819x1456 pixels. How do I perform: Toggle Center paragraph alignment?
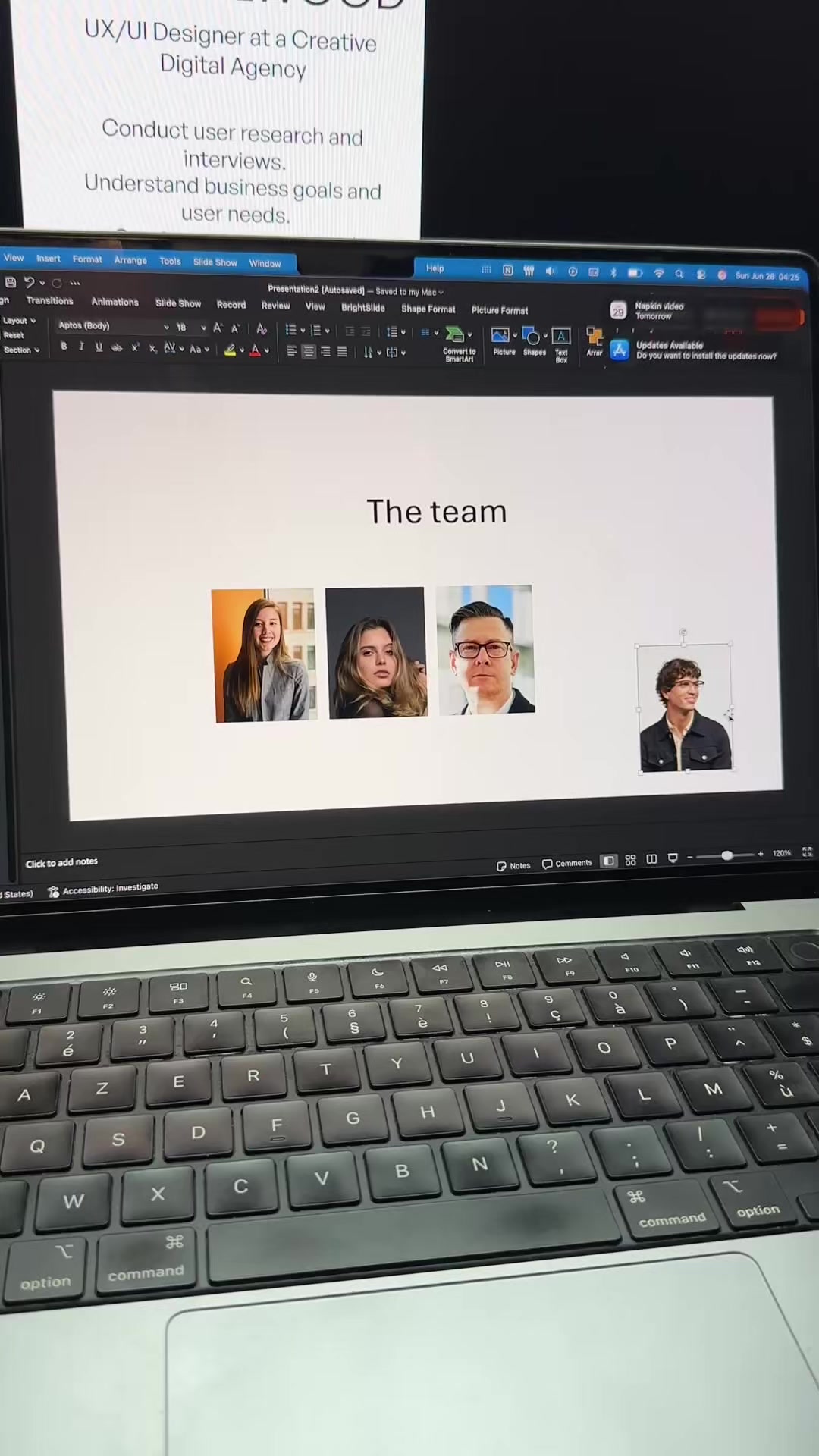click(309, 351)
